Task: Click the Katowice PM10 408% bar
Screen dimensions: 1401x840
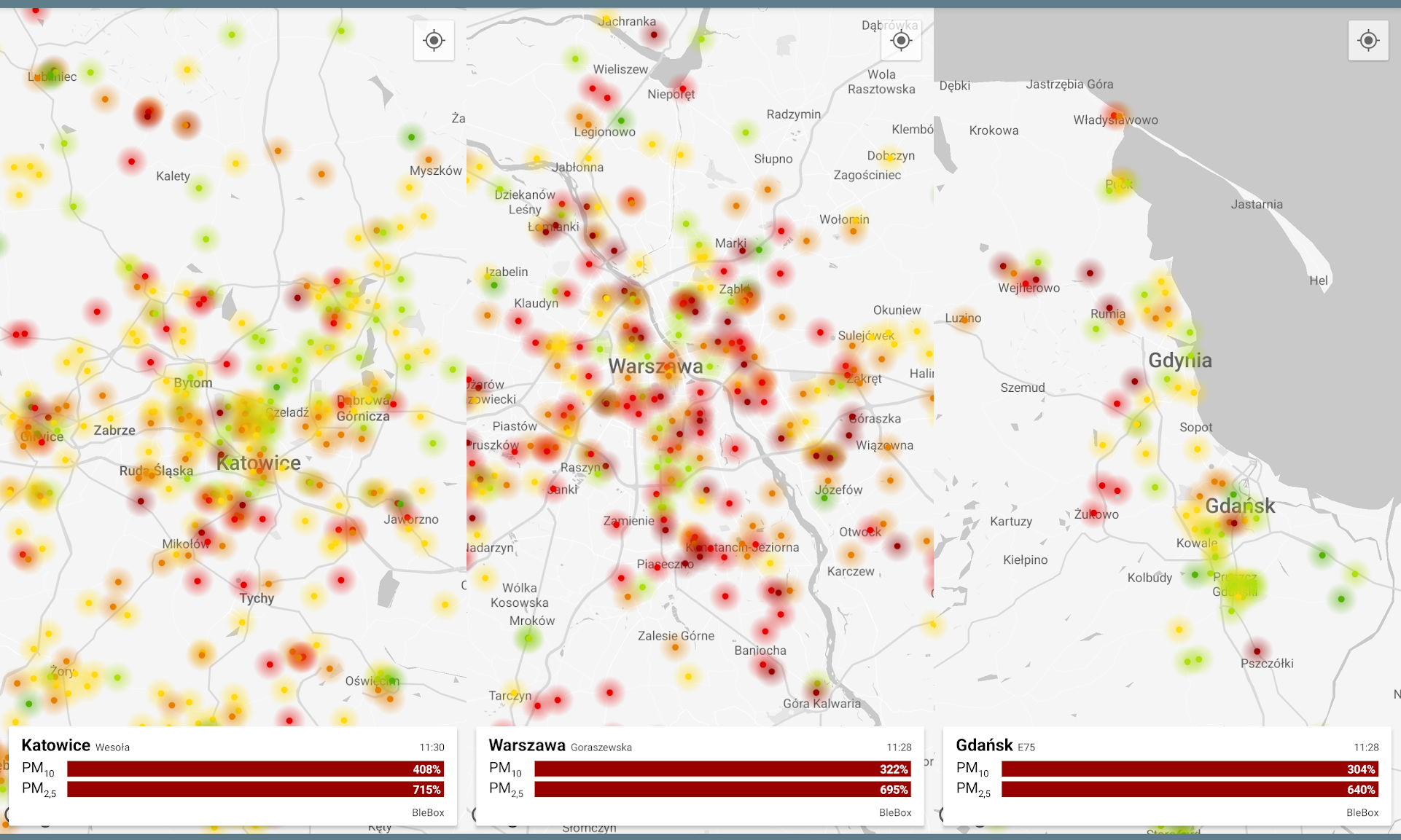Action: 255,769
